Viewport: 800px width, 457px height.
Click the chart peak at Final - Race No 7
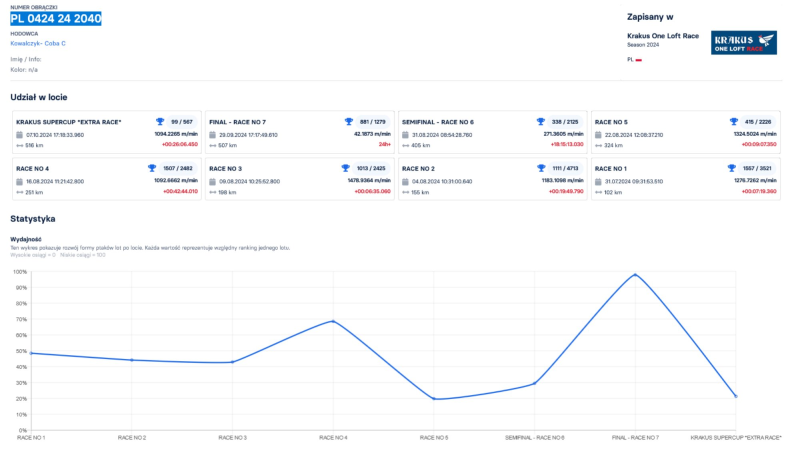point(634,274)
